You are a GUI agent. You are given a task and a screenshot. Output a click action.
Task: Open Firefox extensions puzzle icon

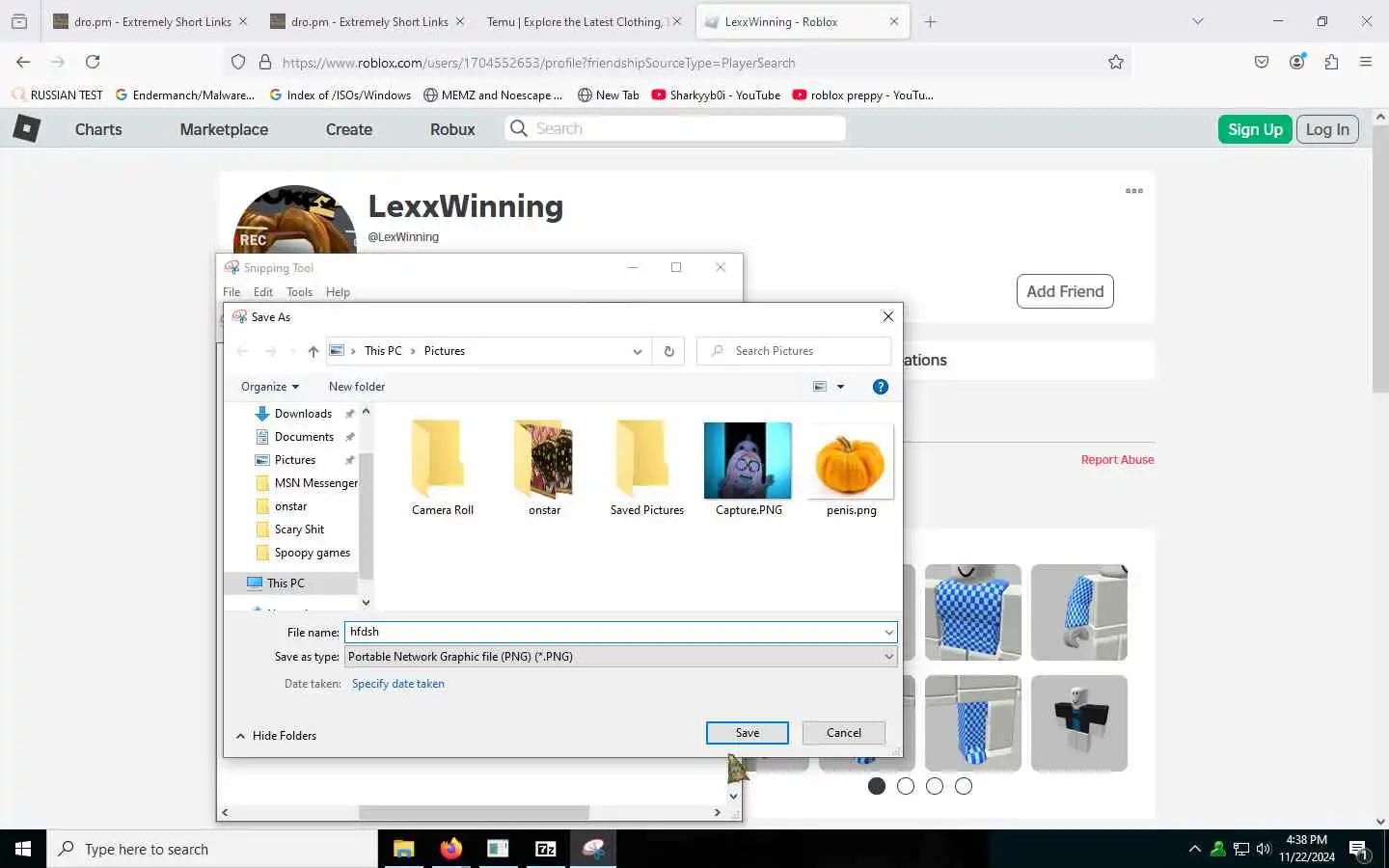[x=1331, y=62]
